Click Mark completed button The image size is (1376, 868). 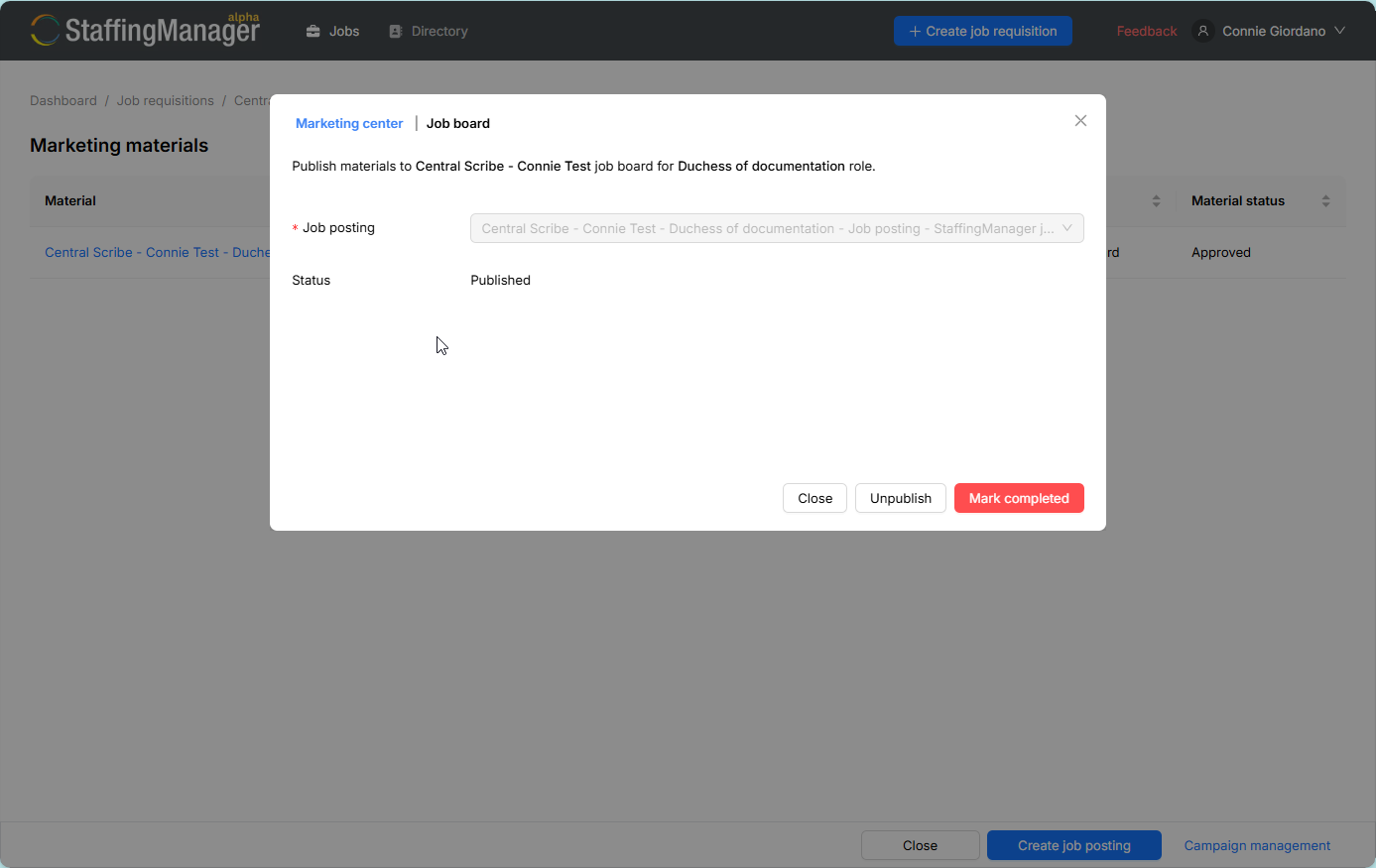click(1019, 498)
